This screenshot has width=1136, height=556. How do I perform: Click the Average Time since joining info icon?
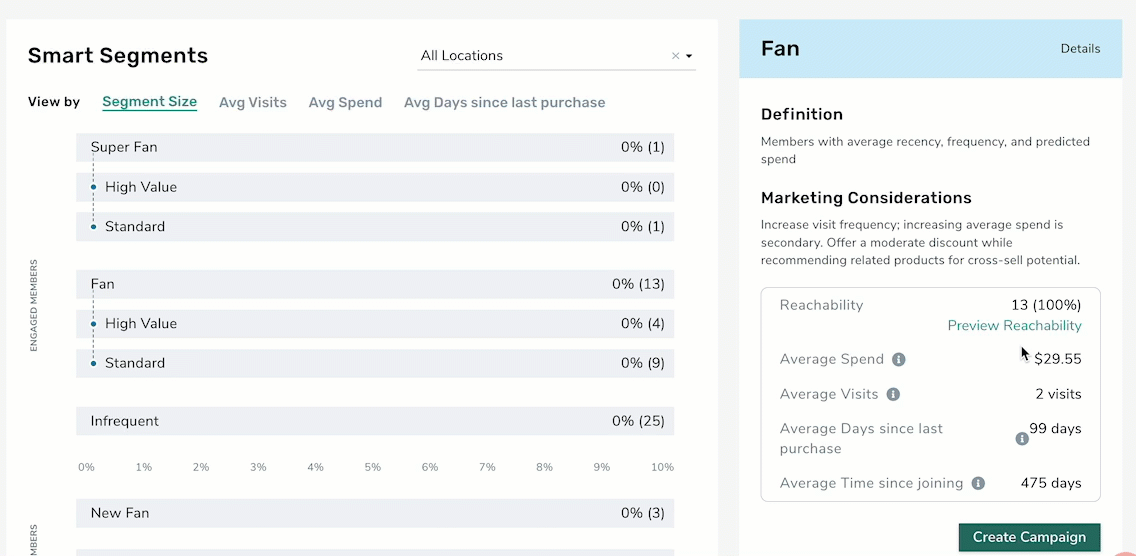pos(978,483)
